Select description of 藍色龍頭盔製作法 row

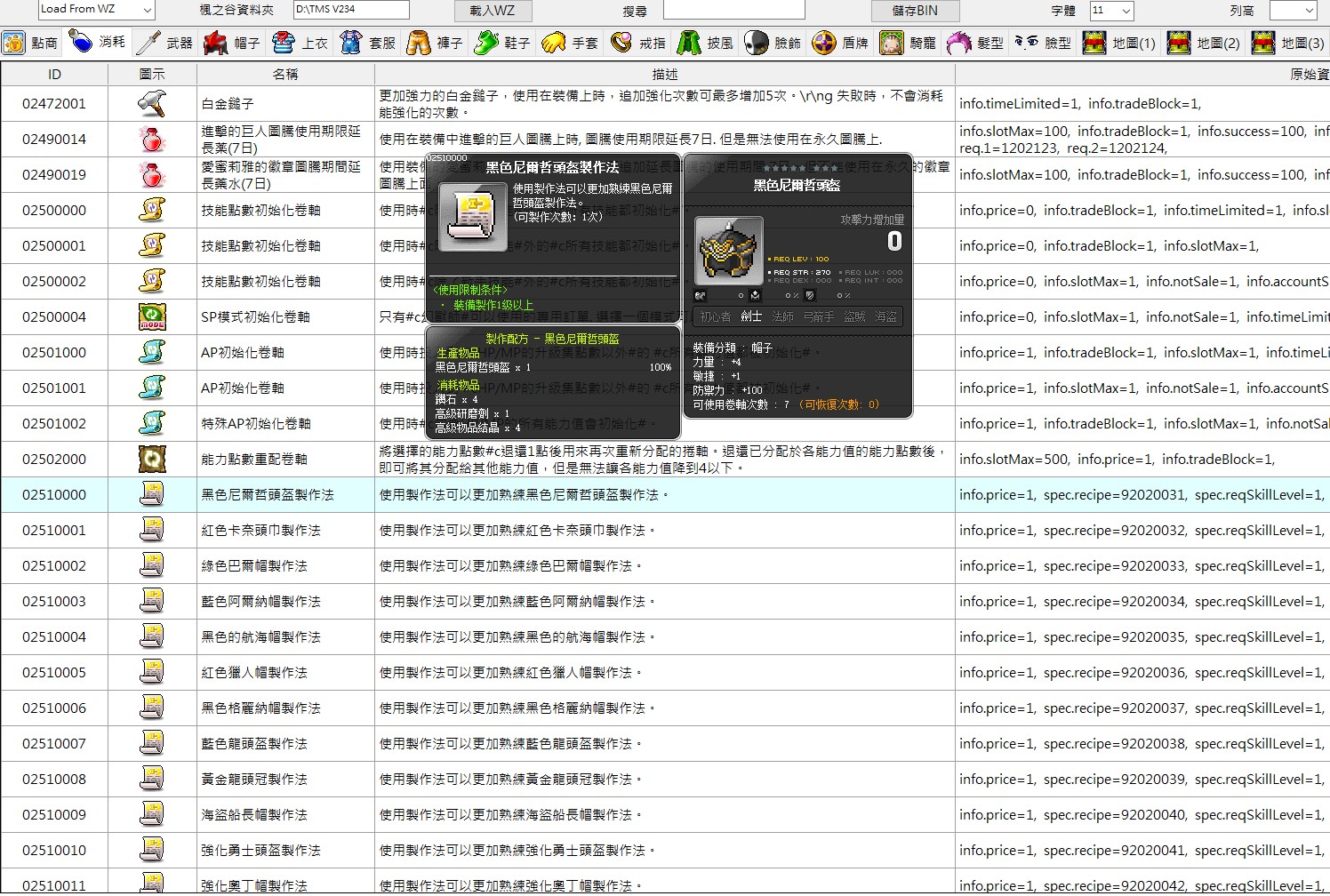(665, 744)
